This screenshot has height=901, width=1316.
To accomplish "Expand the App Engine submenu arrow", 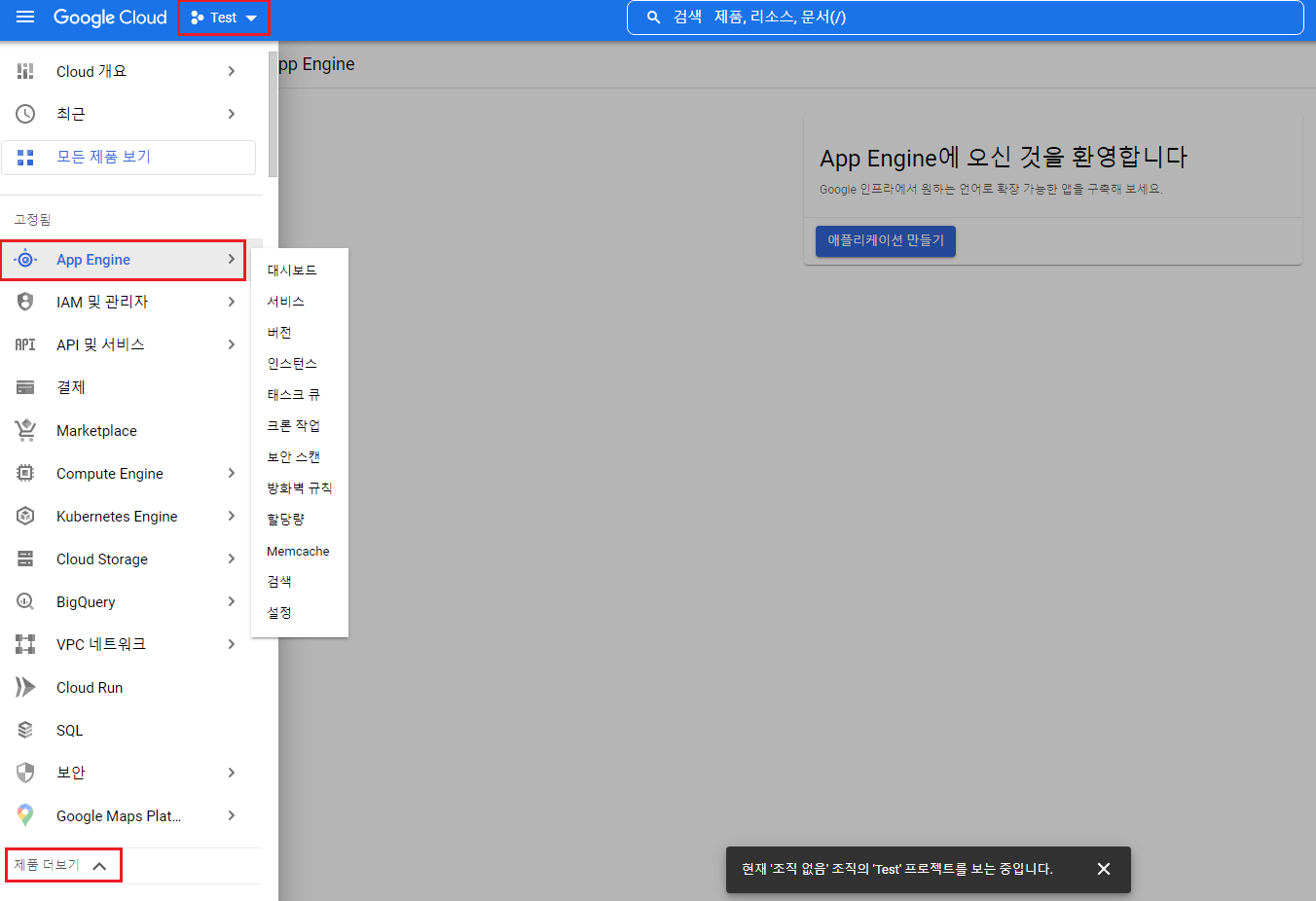I will 231,259.
